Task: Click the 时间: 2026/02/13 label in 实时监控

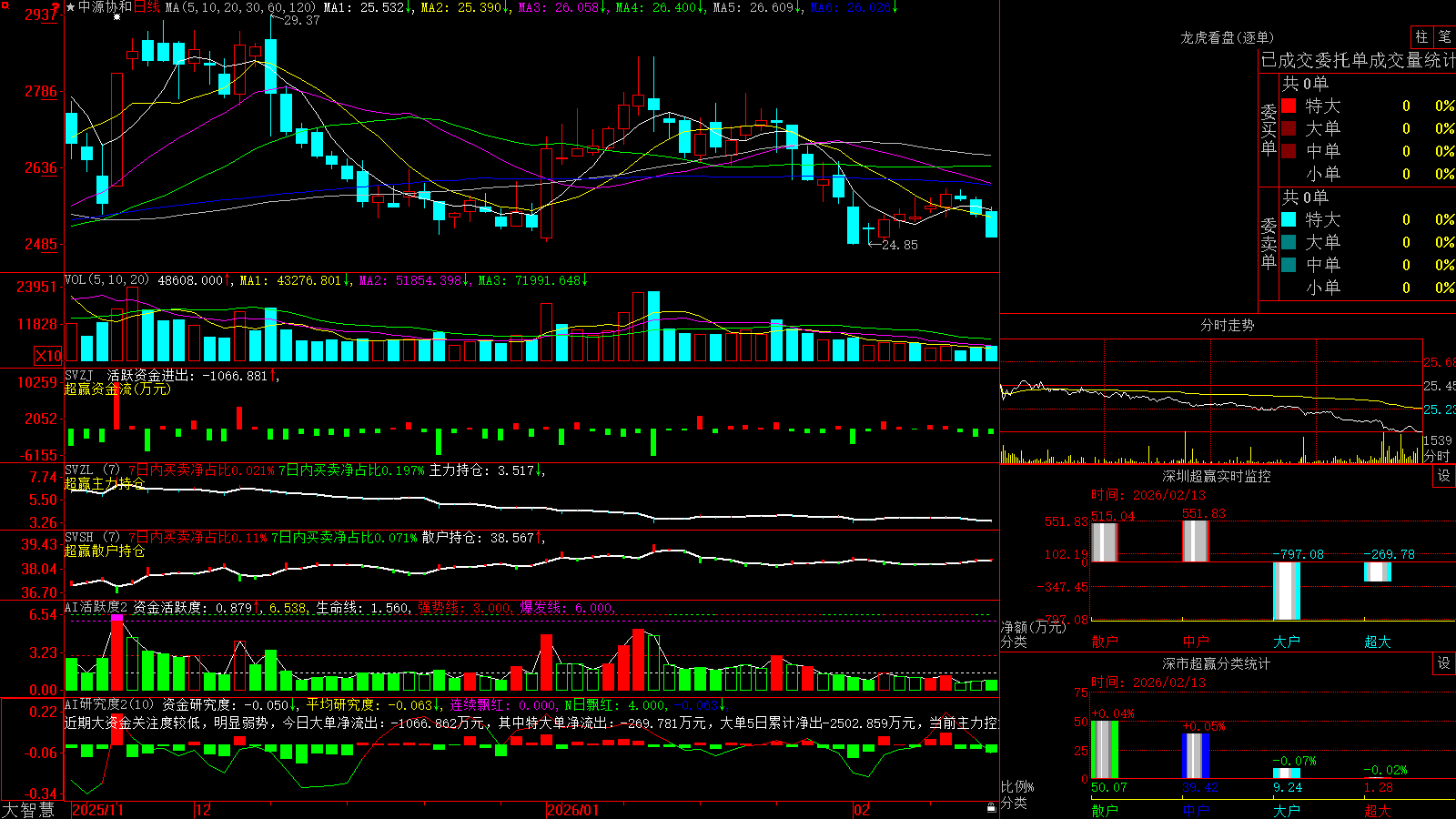Action: coord(1148,495)
